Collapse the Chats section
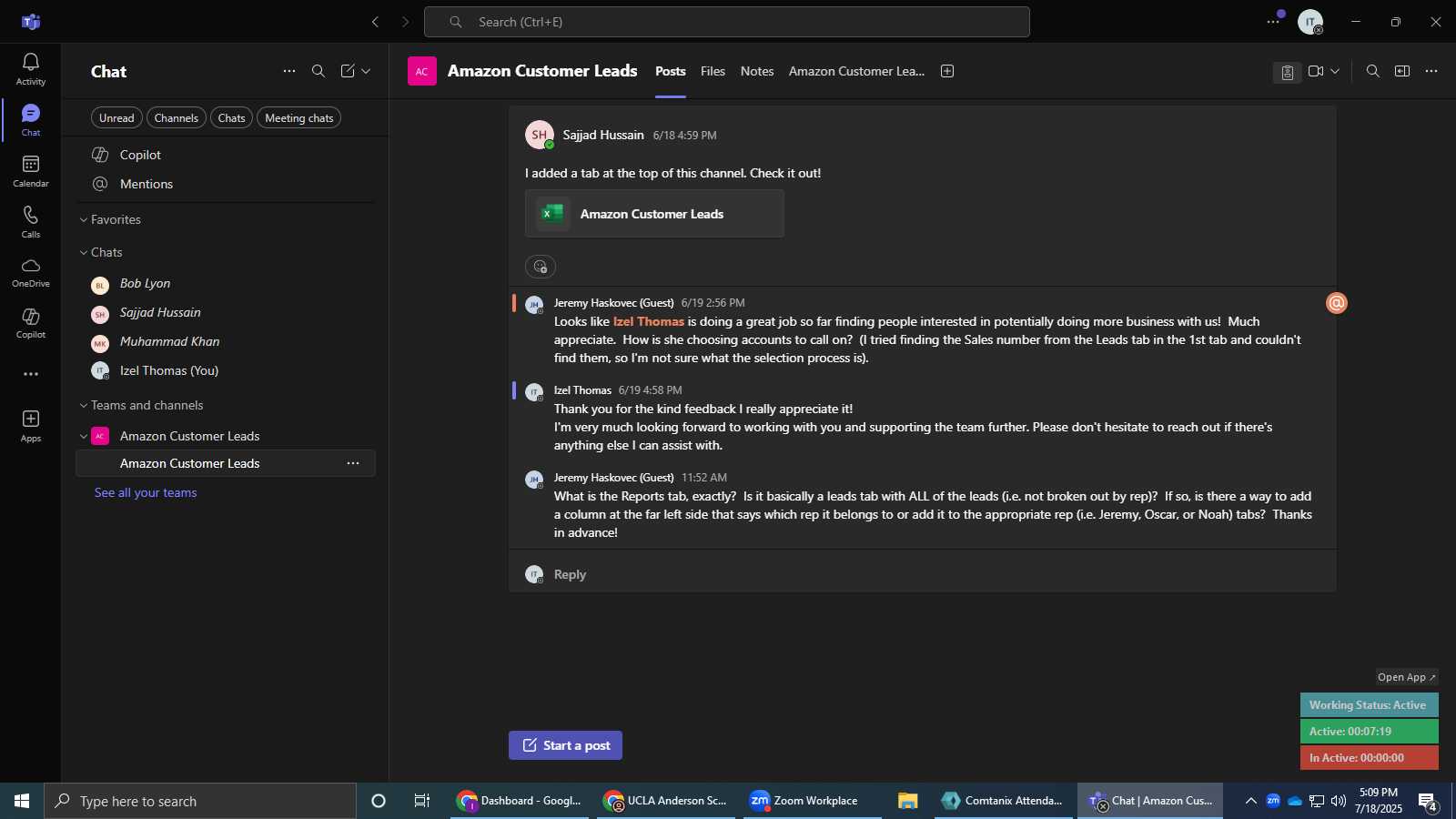This screenshot has width=1456, height=819. click(x=100, y=252)
